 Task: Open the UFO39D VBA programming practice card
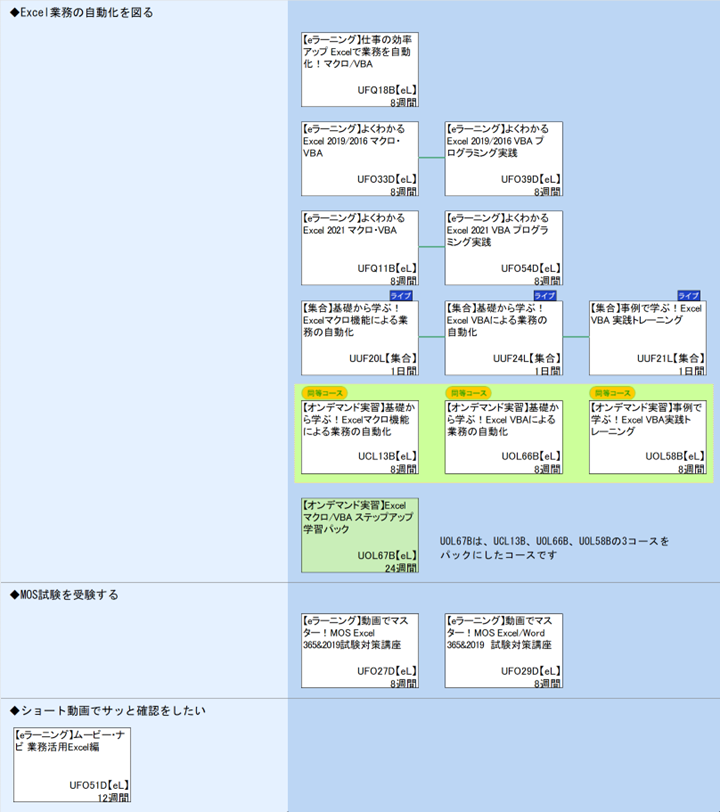click(x=503, y=159)
